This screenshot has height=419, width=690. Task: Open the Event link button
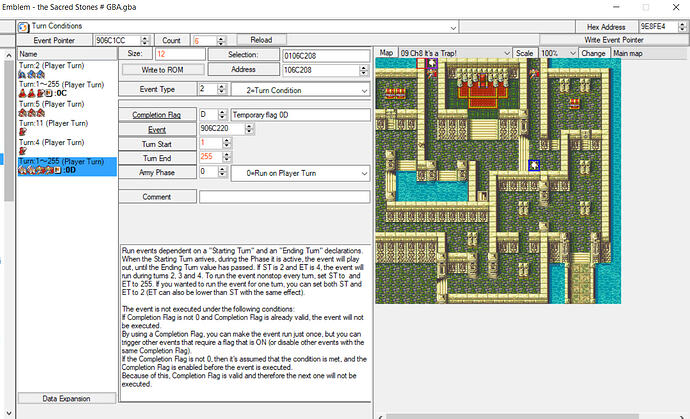click(157, 129)
